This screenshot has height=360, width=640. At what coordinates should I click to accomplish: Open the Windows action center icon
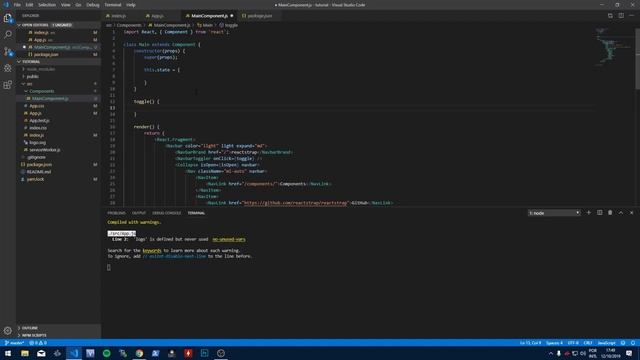coord(629,353)
